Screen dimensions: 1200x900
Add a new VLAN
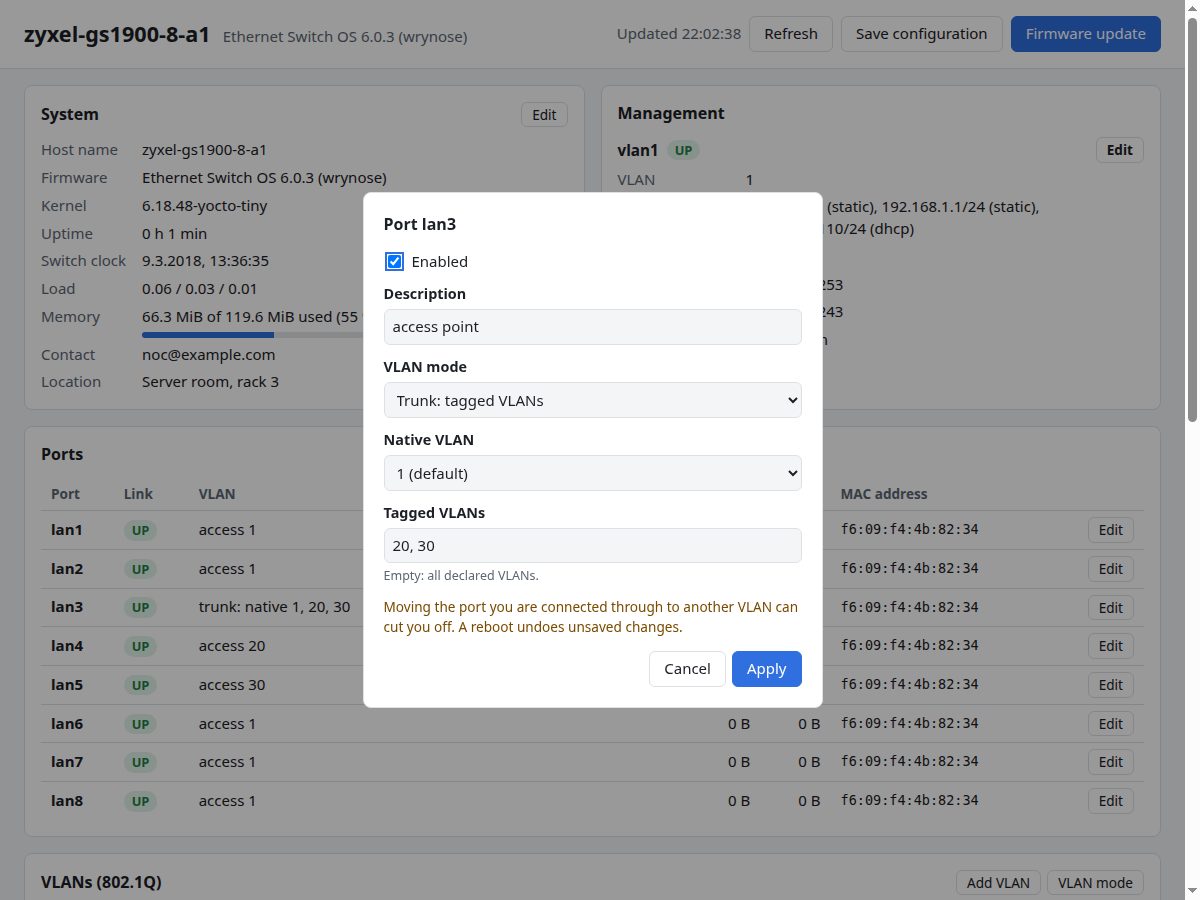[998, 883]
